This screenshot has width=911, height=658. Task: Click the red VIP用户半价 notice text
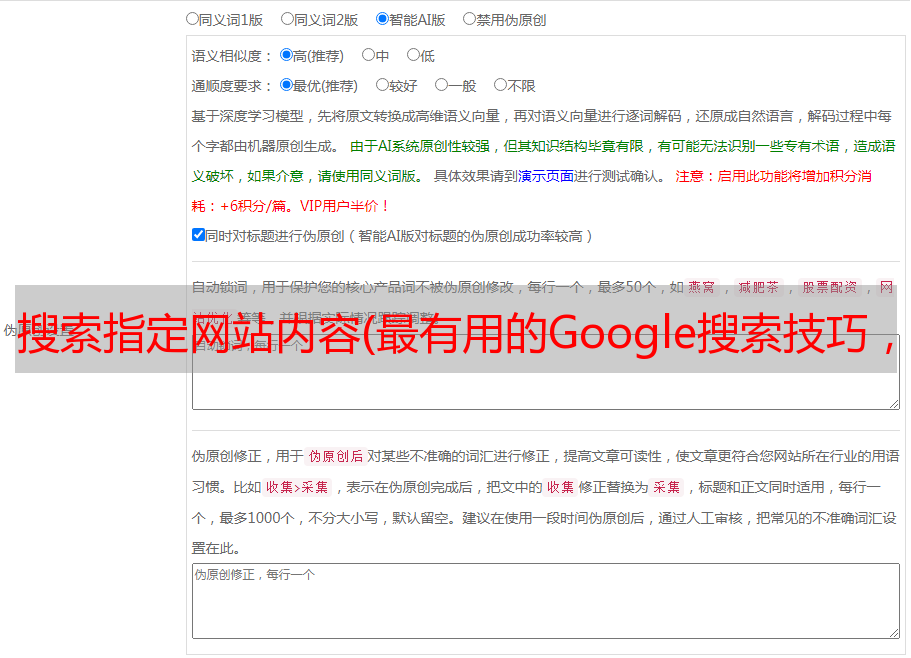click(344, 206)
